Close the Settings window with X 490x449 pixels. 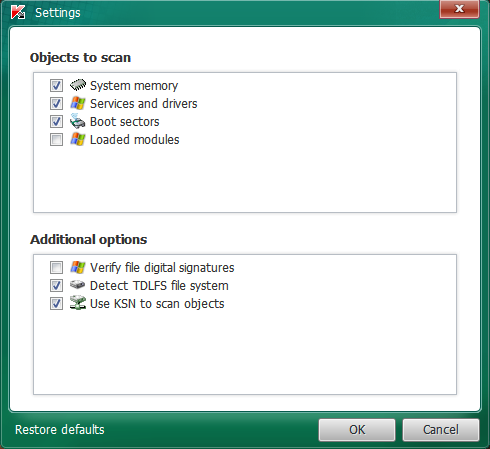[x=459, y=9]
